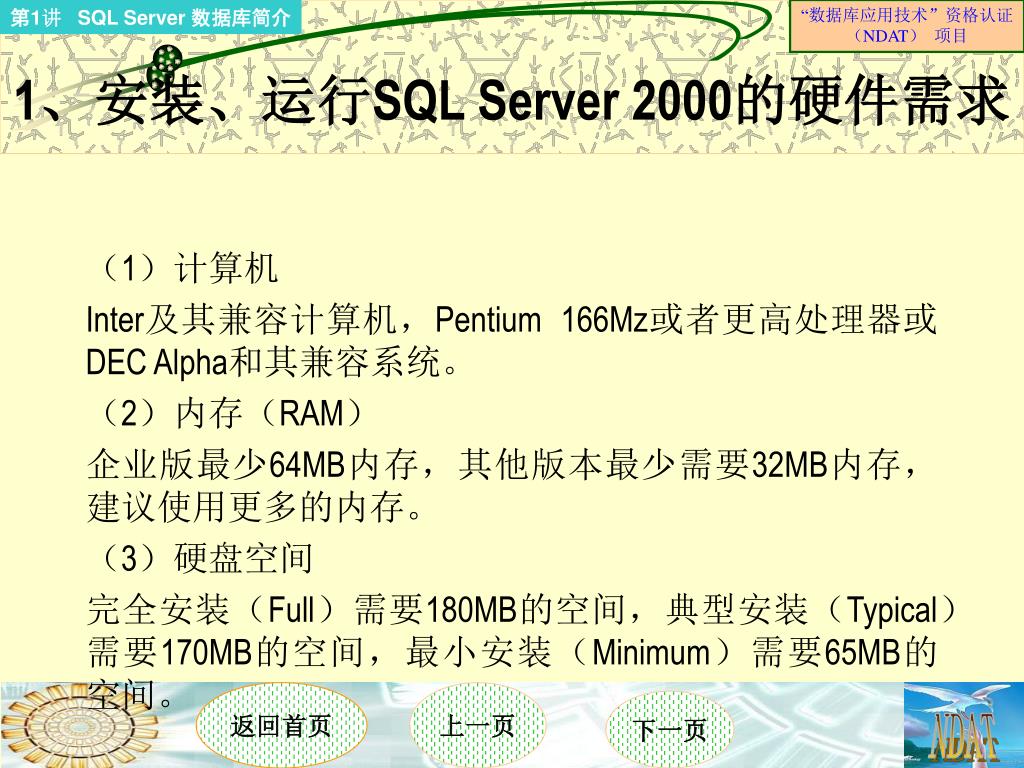Click the 返回首页 button

pos(281,726)
